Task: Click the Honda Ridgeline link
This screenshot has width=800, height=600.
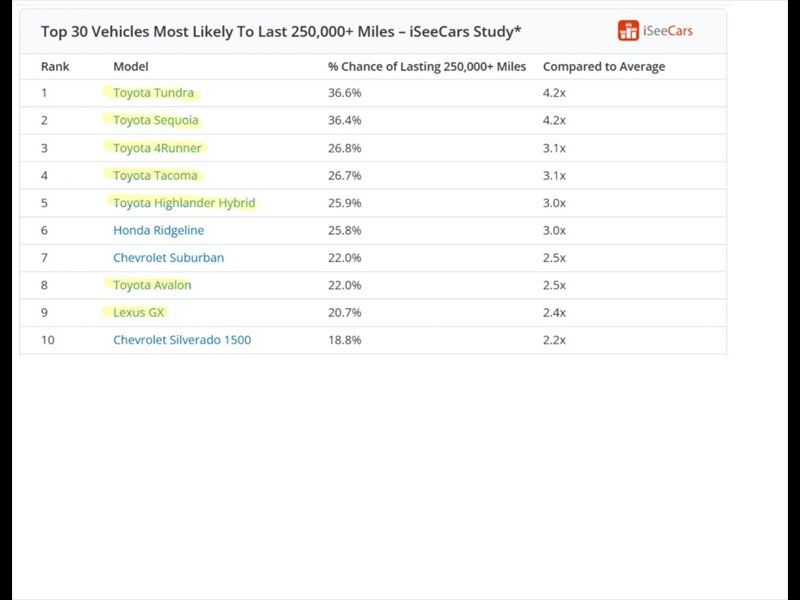Action: (158, 230)
